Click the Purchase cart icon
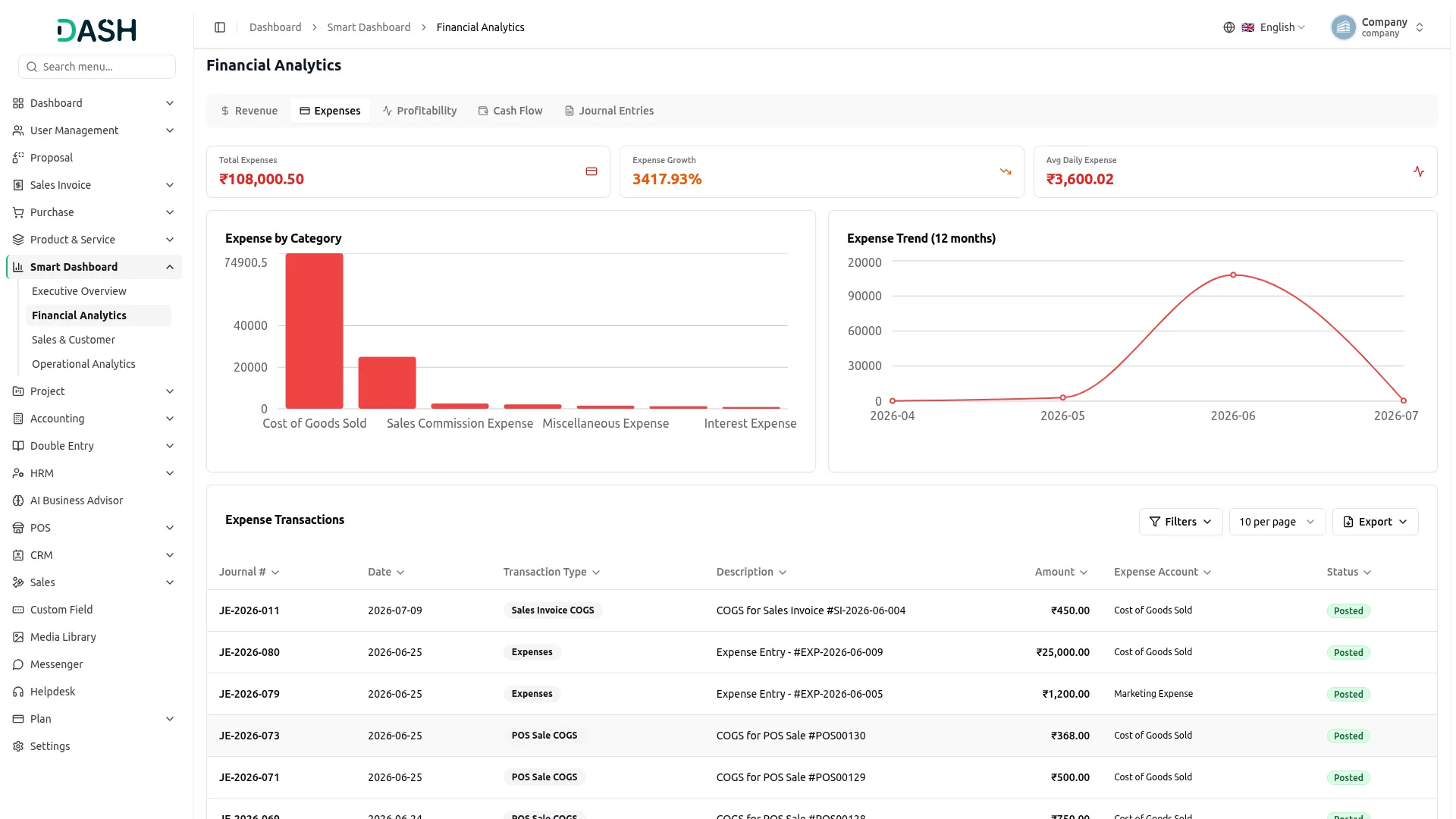The image size is (1456, 819). click(18, 212)
